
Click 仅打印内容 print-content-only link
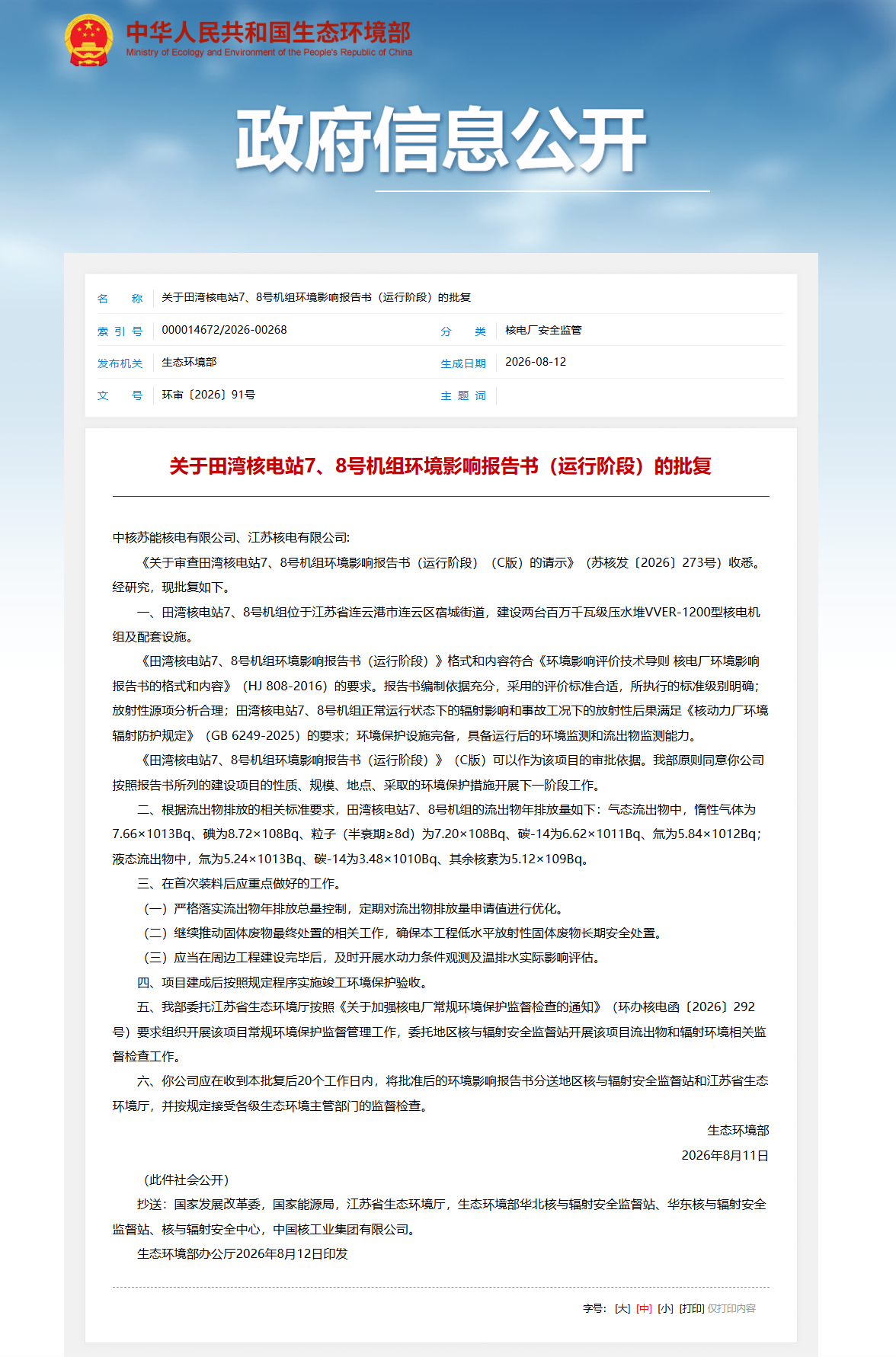(731, 1308)
